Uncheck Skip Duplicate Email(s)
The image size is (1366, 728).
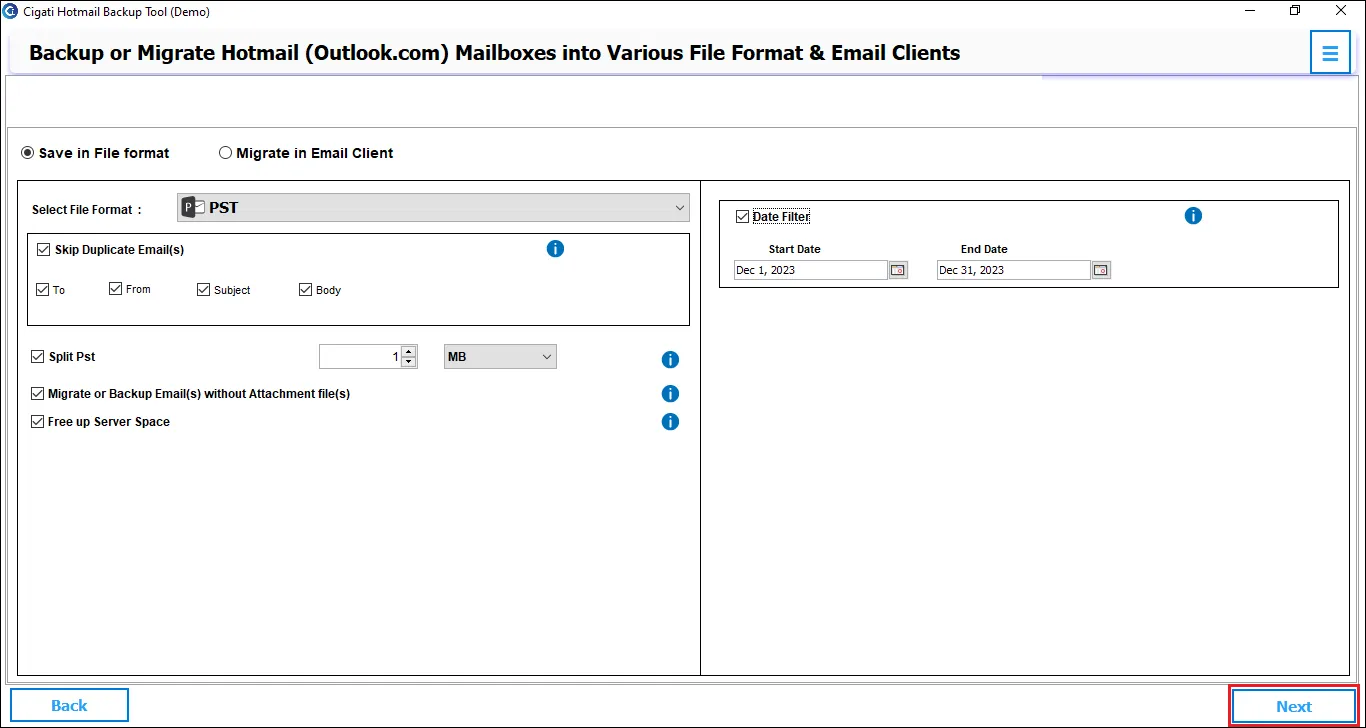[43, 250]
